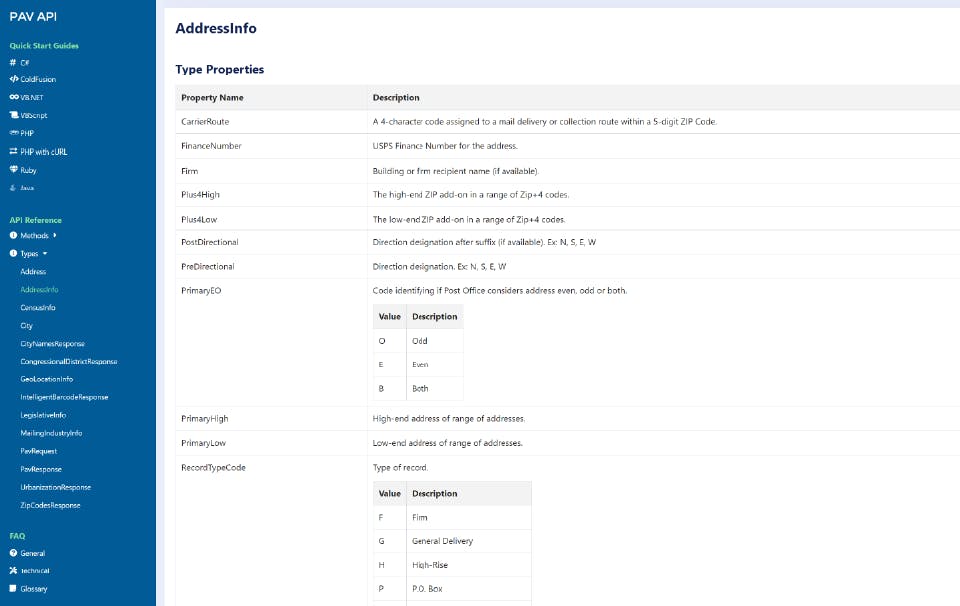Go to IntelligentBarcodeResponse type
This screenshot has height=606, width=960.
click(64, 397)
